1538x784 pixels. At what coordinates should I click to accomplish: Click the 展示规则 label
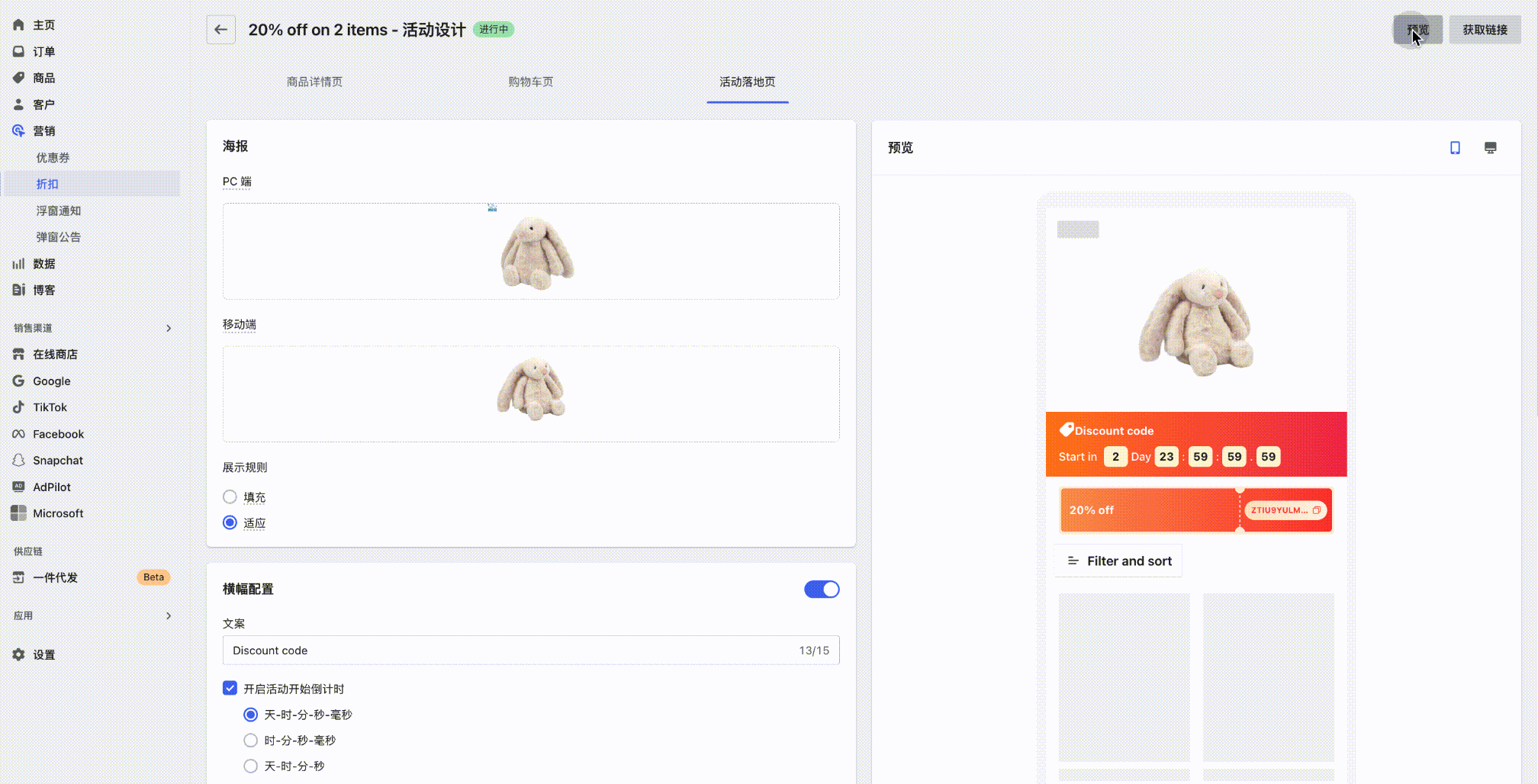[x=245, y=468]
